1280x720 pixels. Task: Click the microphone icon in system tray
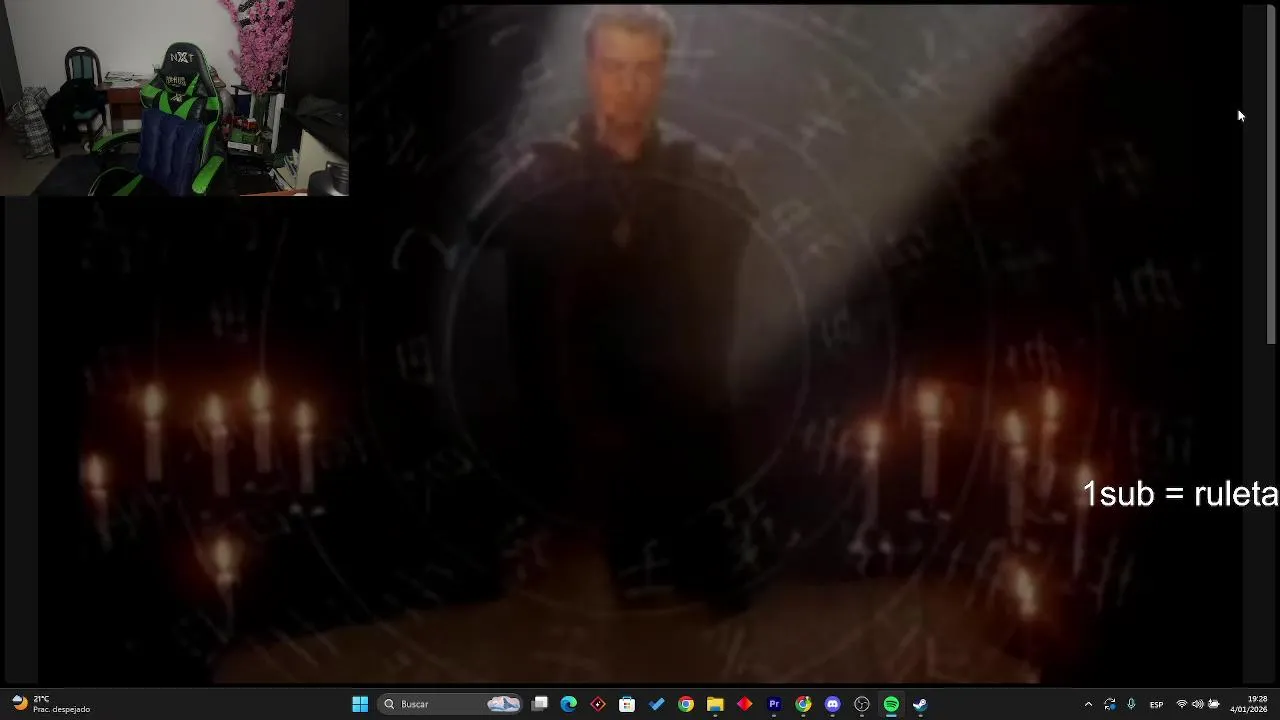pyautogui.click(x=1131, y=704)
